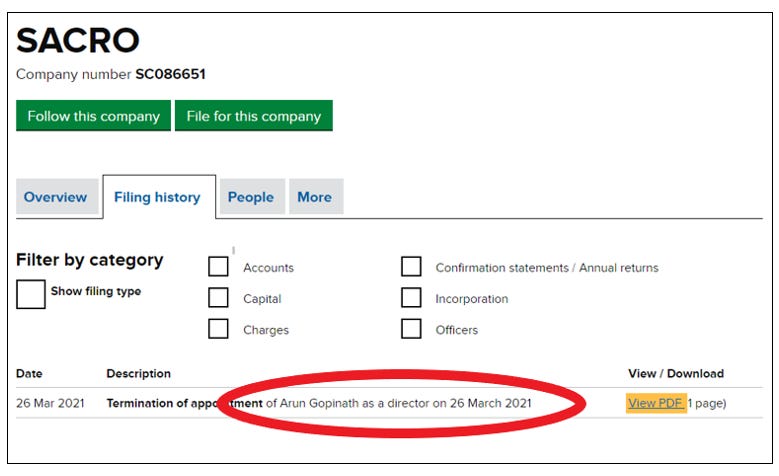The image size is (779, 476).
Task: Tick the Capital category checkbox
Action: 218,298
